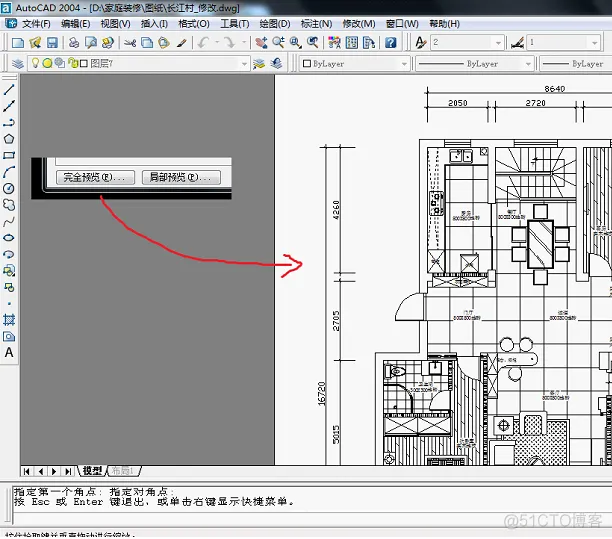Expand the 图层7 layer dropdown
Screen dimensions: 612x539
click(x=244, y=64)
